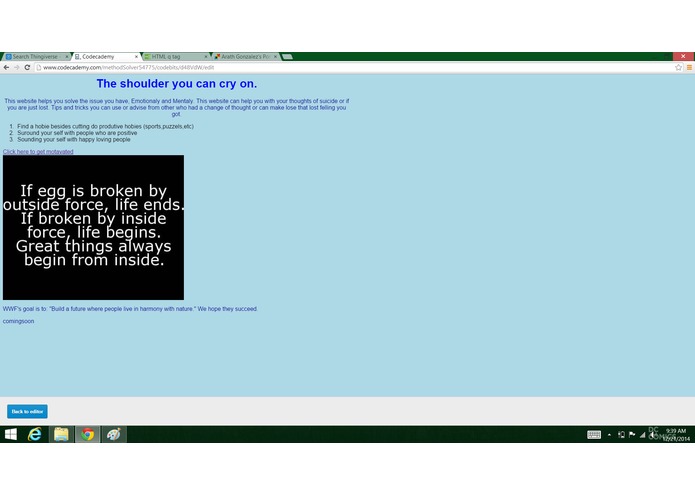
Task: Click the browser forward arrow
Action: pyautogui.click(x=17, y=67)
